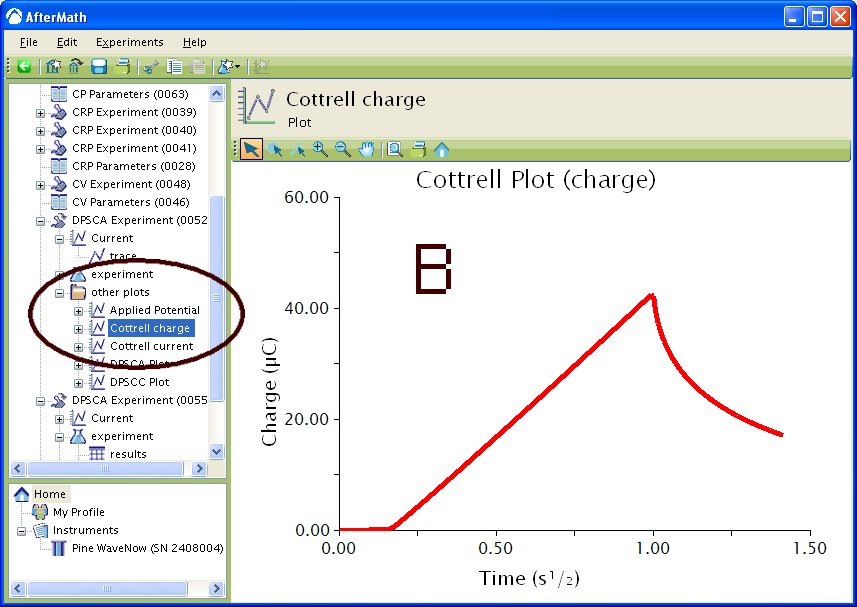This screenshot has width=857, height=607.
Task: Expand CRP Experiment (0041) node
Action: [x=40, y=150]
